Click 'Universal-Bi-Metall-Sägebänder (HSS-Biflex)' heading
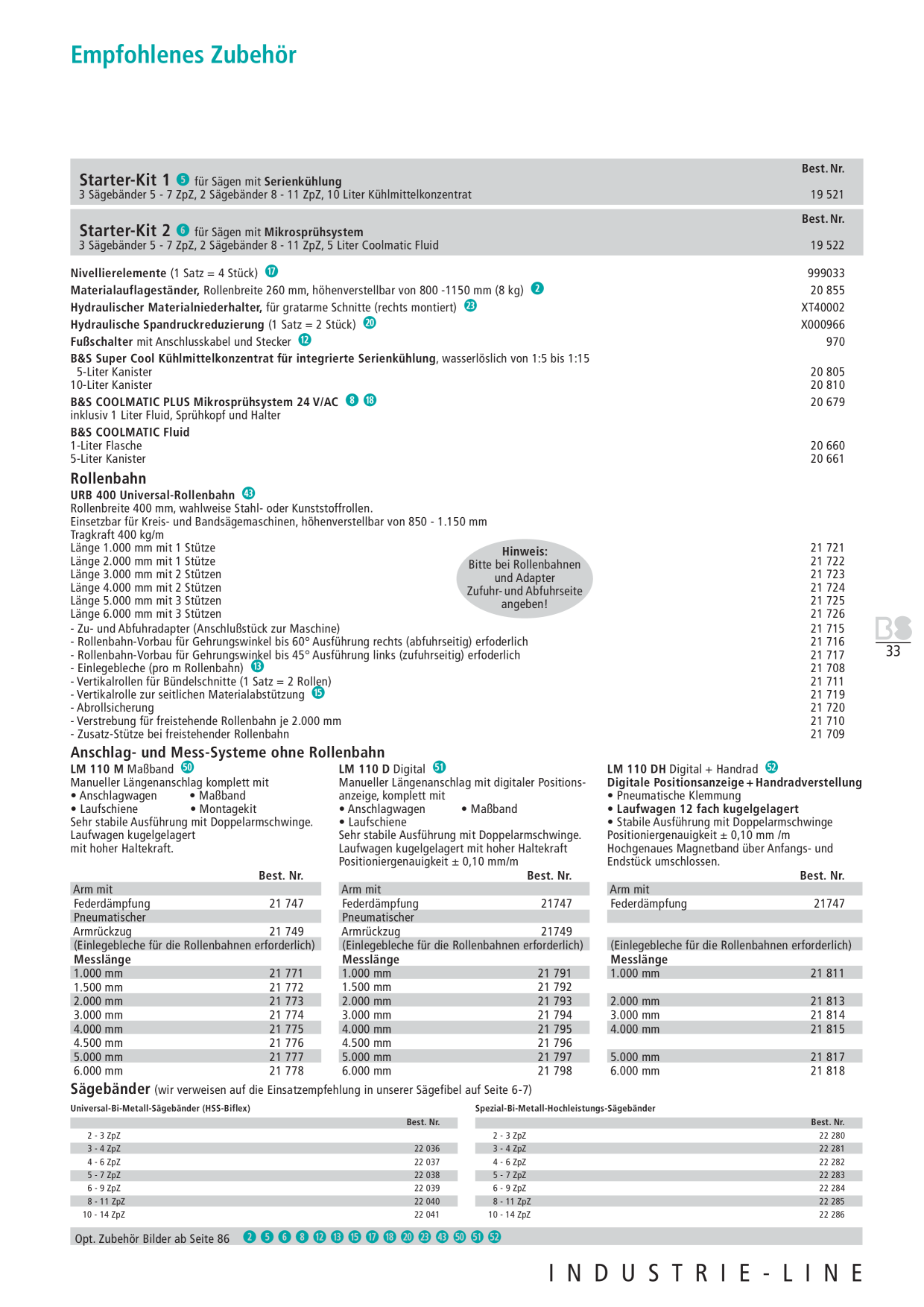This screenshot has width=924, height=1307. tap(160, 1109)
